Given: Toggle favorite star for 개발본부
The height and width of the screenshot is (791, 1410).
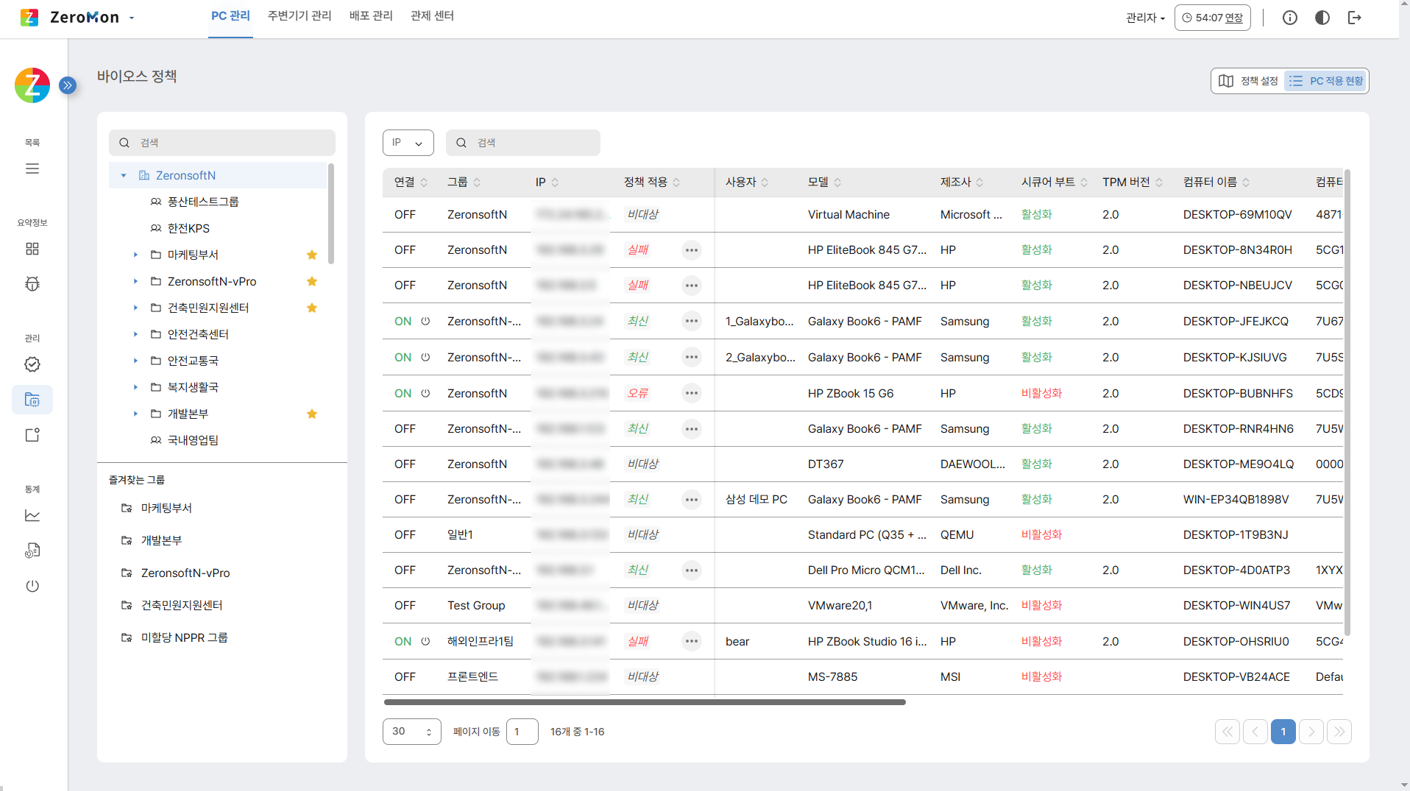Looking at the screenshot, I should pos(312,414).
